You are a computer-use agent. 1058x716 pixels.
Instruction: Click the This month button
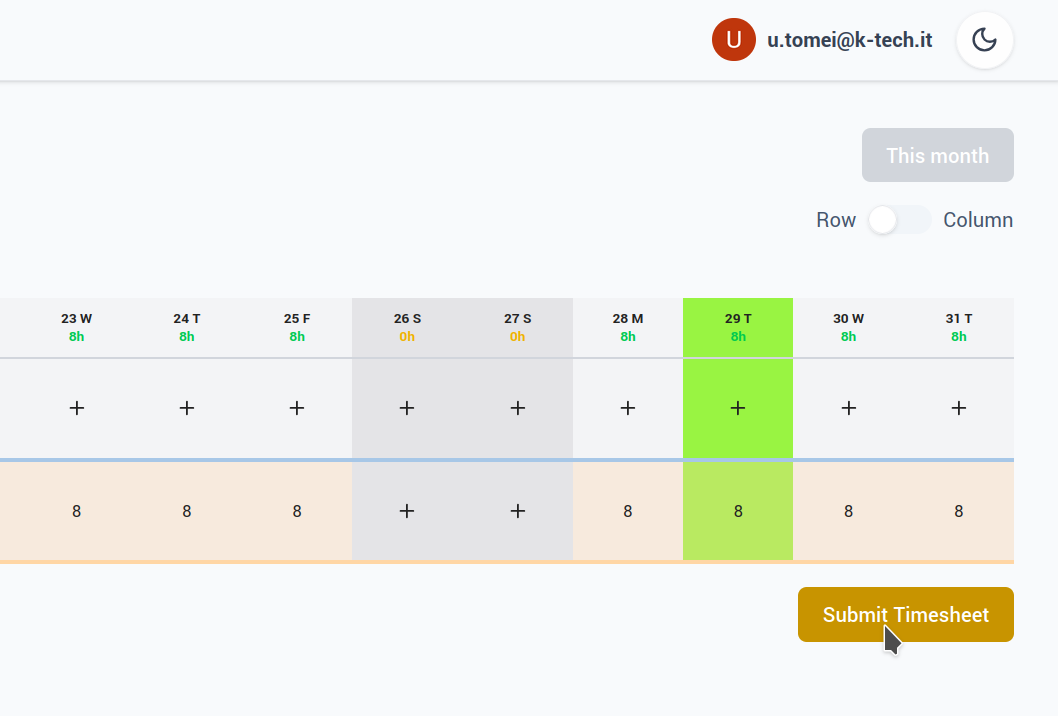click(x=937, y=156)
